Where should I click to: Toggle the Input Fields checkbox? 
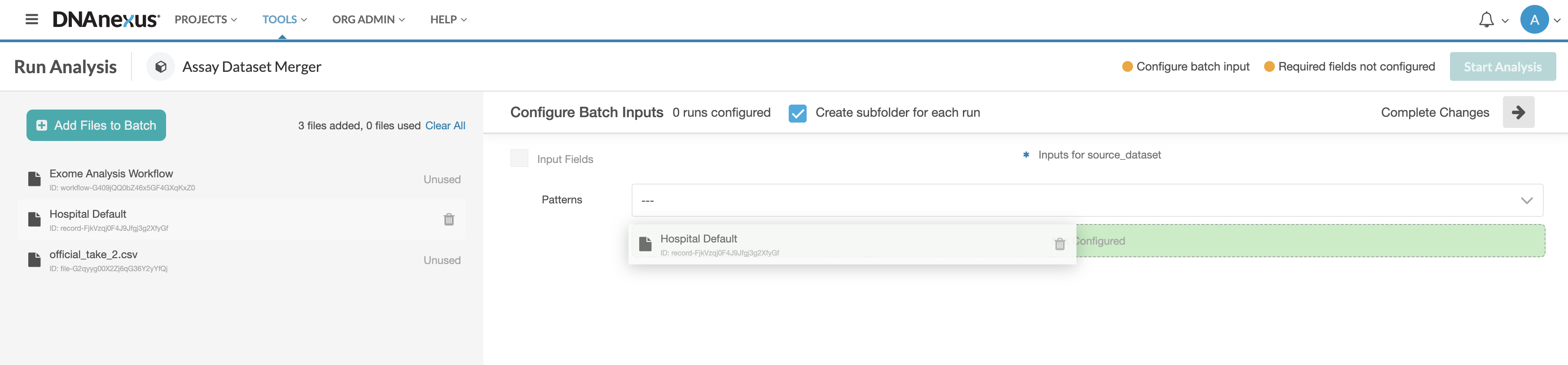click(x=519, y=158)
